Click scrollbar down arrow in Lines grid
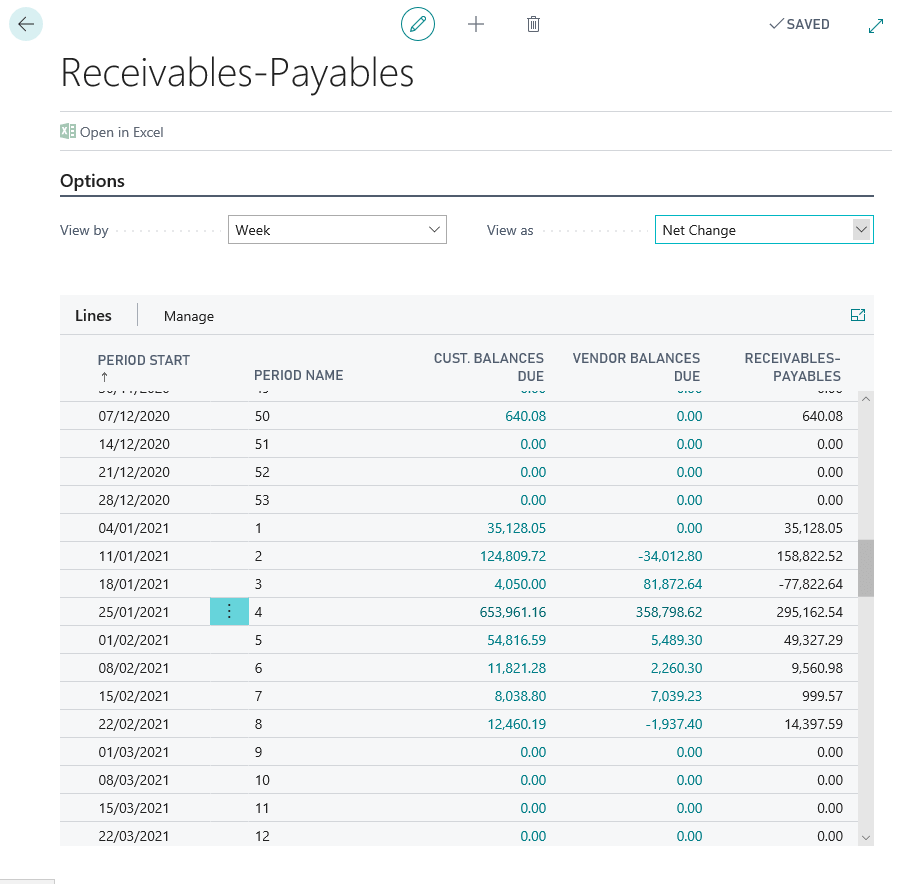The width and height of the screenshot is (923, 884). [x=866, y=838]
